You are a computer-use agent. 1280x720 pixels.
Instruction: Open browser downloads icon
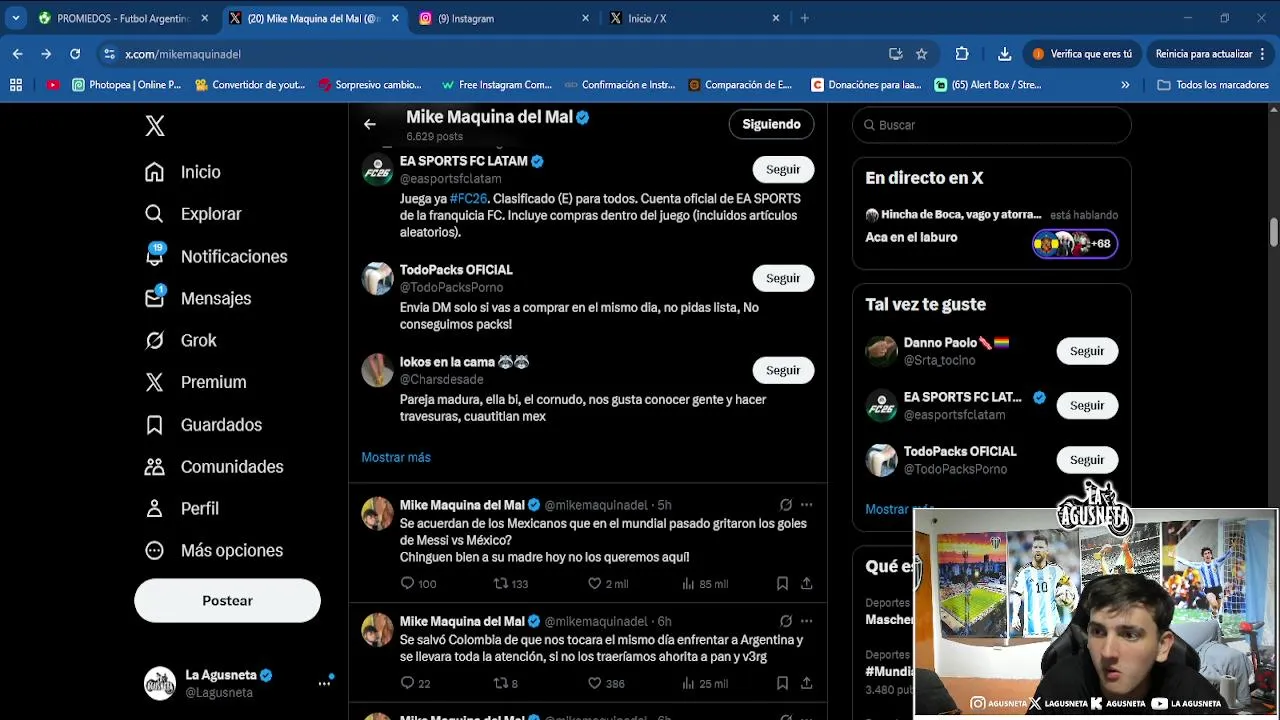[x=1004, y=54]
